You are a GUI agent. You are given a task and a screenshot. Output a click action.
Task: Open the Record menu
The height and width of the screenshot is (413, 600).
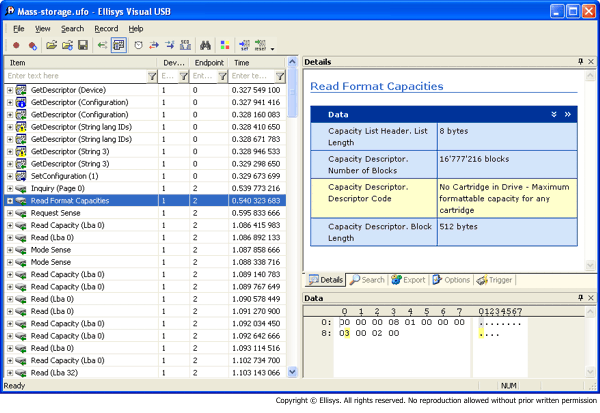(106, 29)
